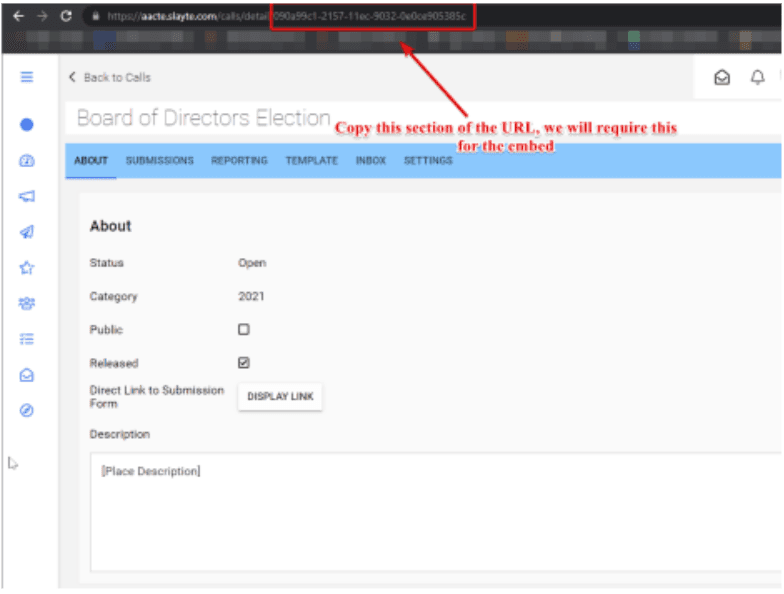Switch to the Settings tab
784x594 pixels.
click(x=428, y=160)
